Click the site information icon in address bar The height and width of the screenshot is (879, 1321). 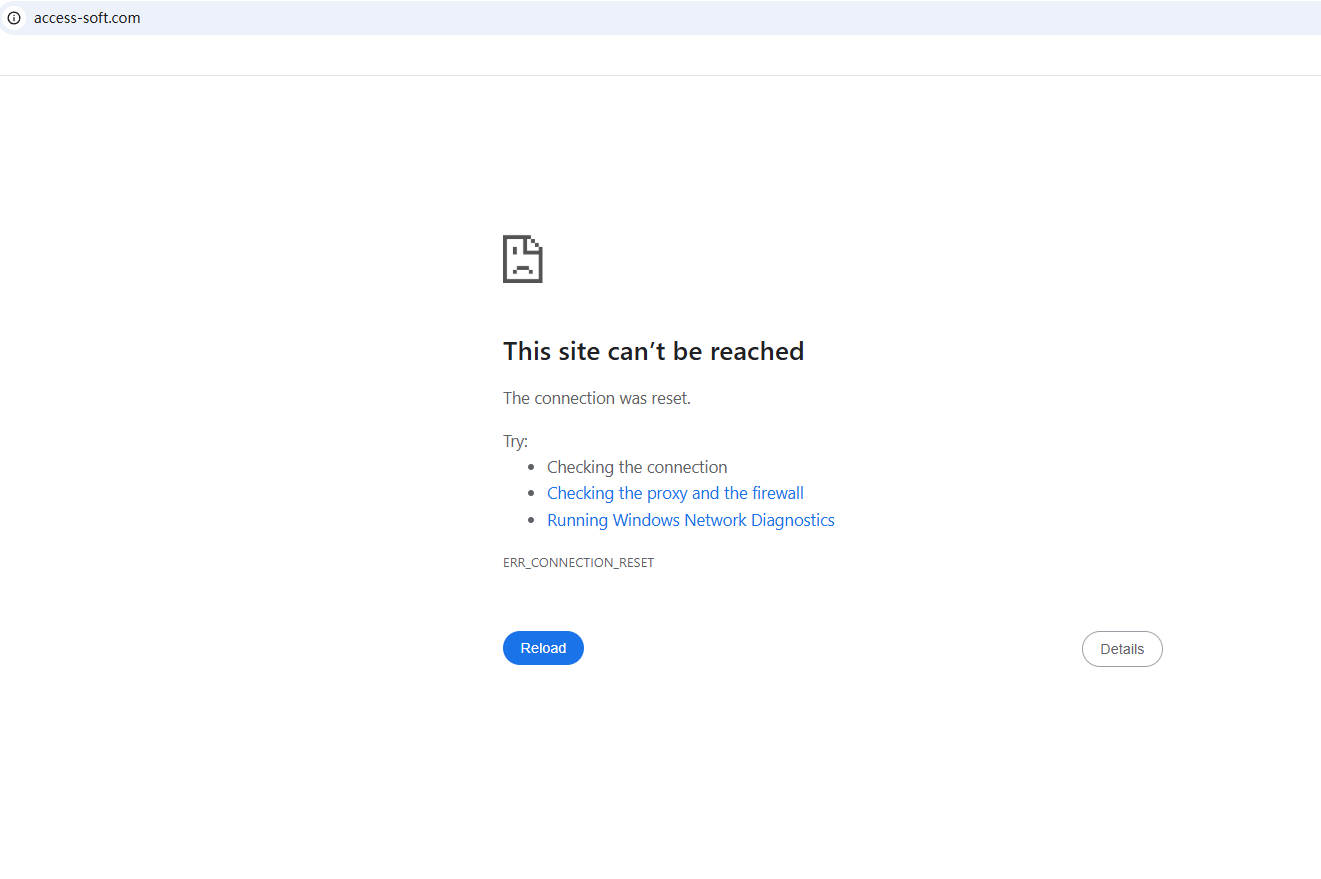click(x=14, y=18)
